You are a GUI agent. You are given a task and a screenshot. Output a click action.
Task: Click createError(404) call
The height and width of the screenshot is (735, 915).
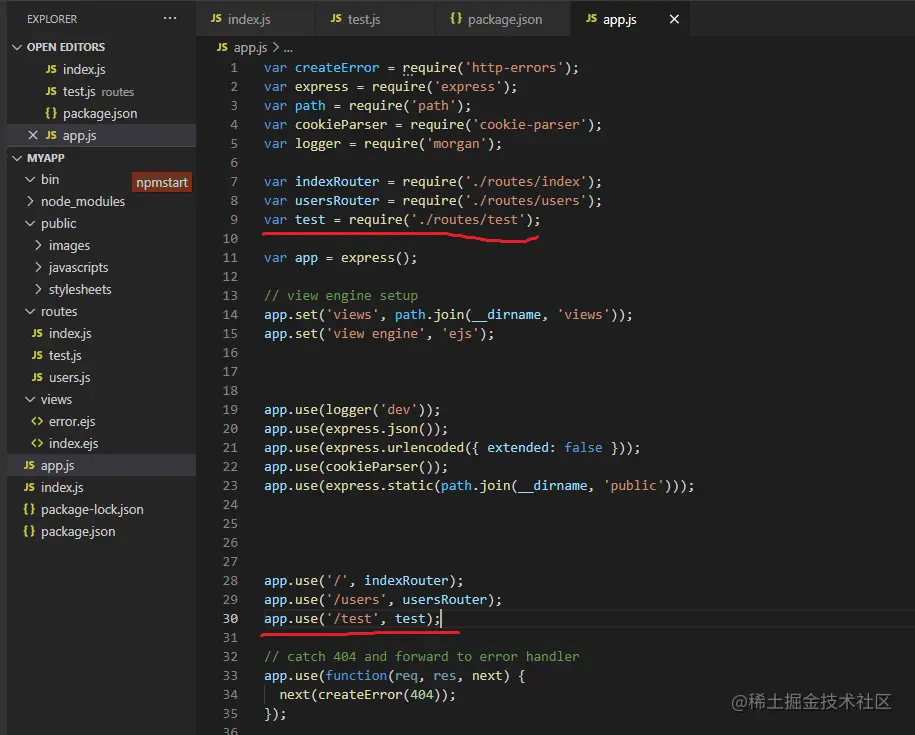coord(379,695)
